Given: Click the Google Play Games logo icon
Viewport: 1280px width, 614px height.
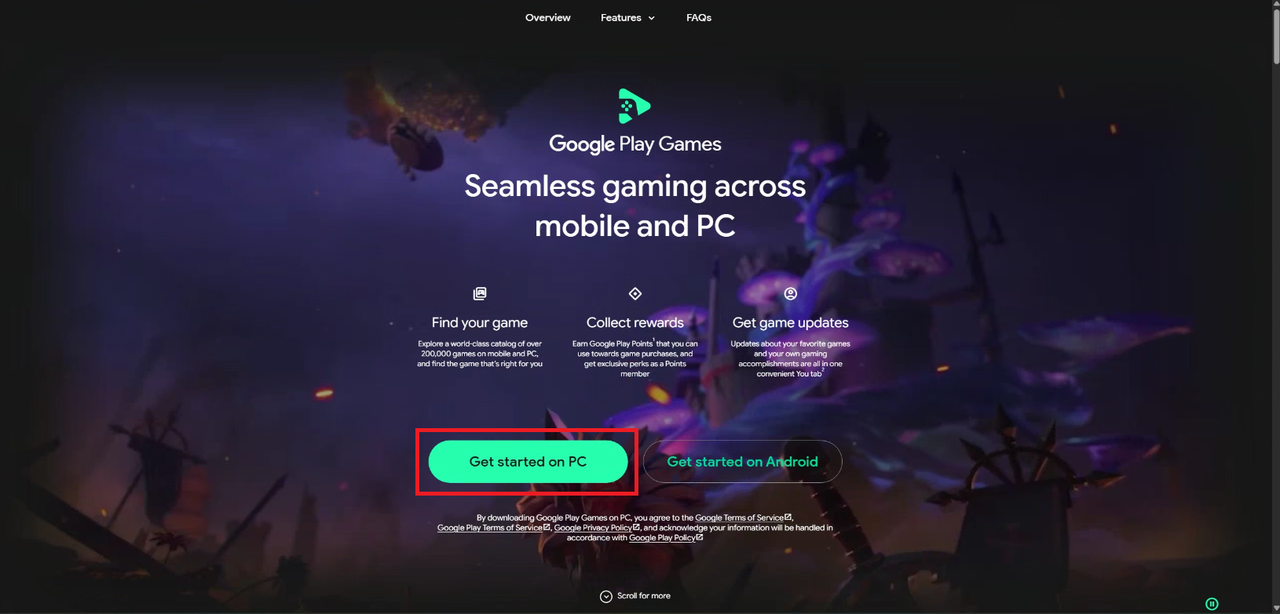Looking at the screenshot, I should point(634,106).
